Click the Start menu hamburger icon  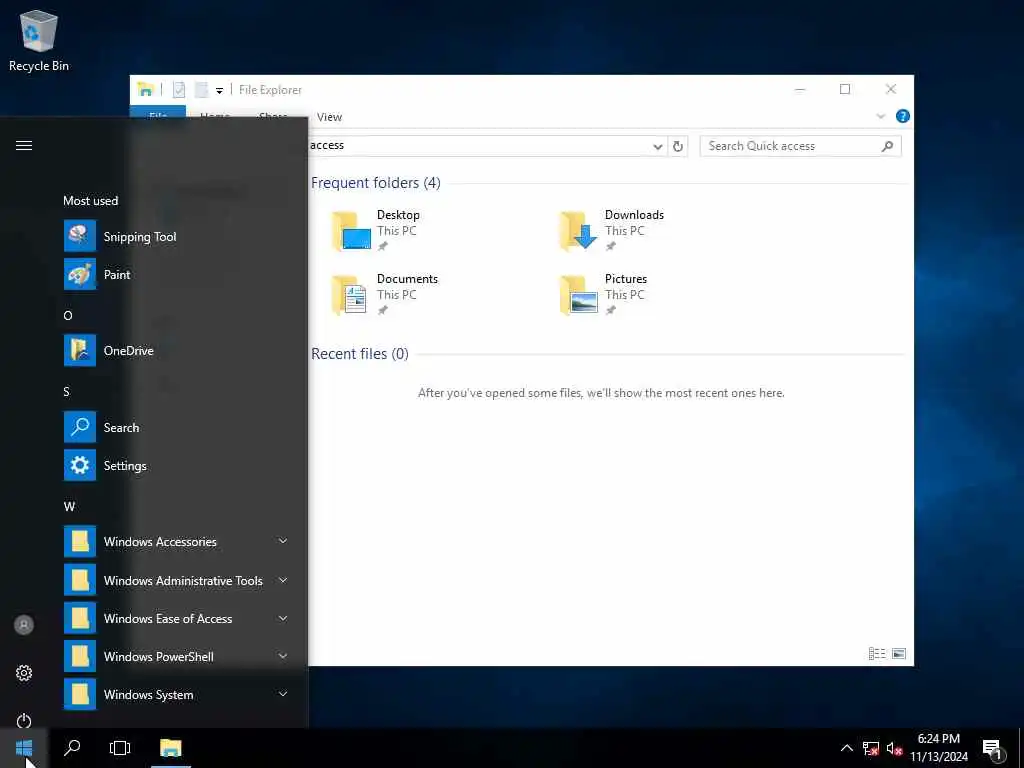coord(24,146)
